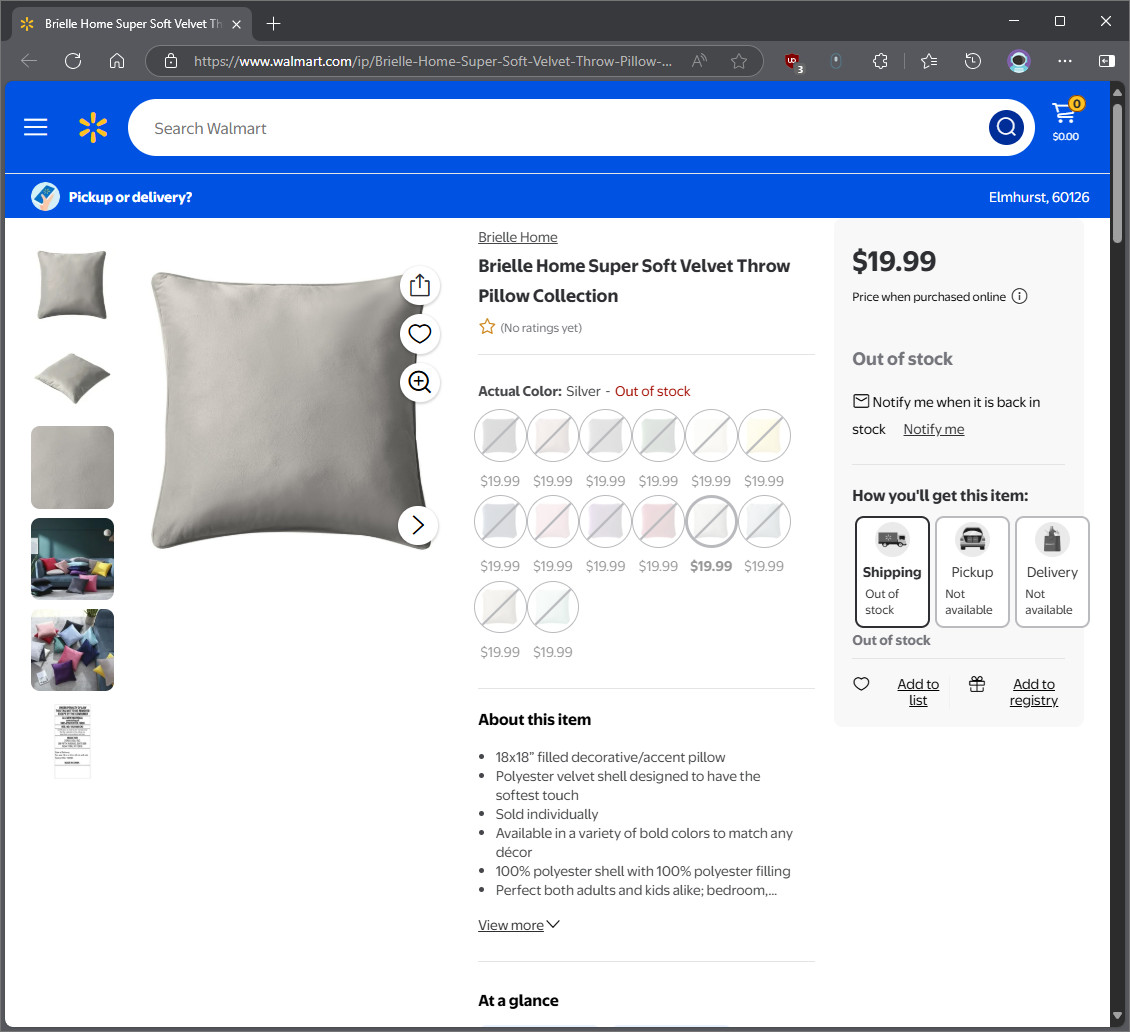The width and height of the screenshot is (1130, 1032).
Task: Click the search magnifier button
Action: [x=1006, y=128]
